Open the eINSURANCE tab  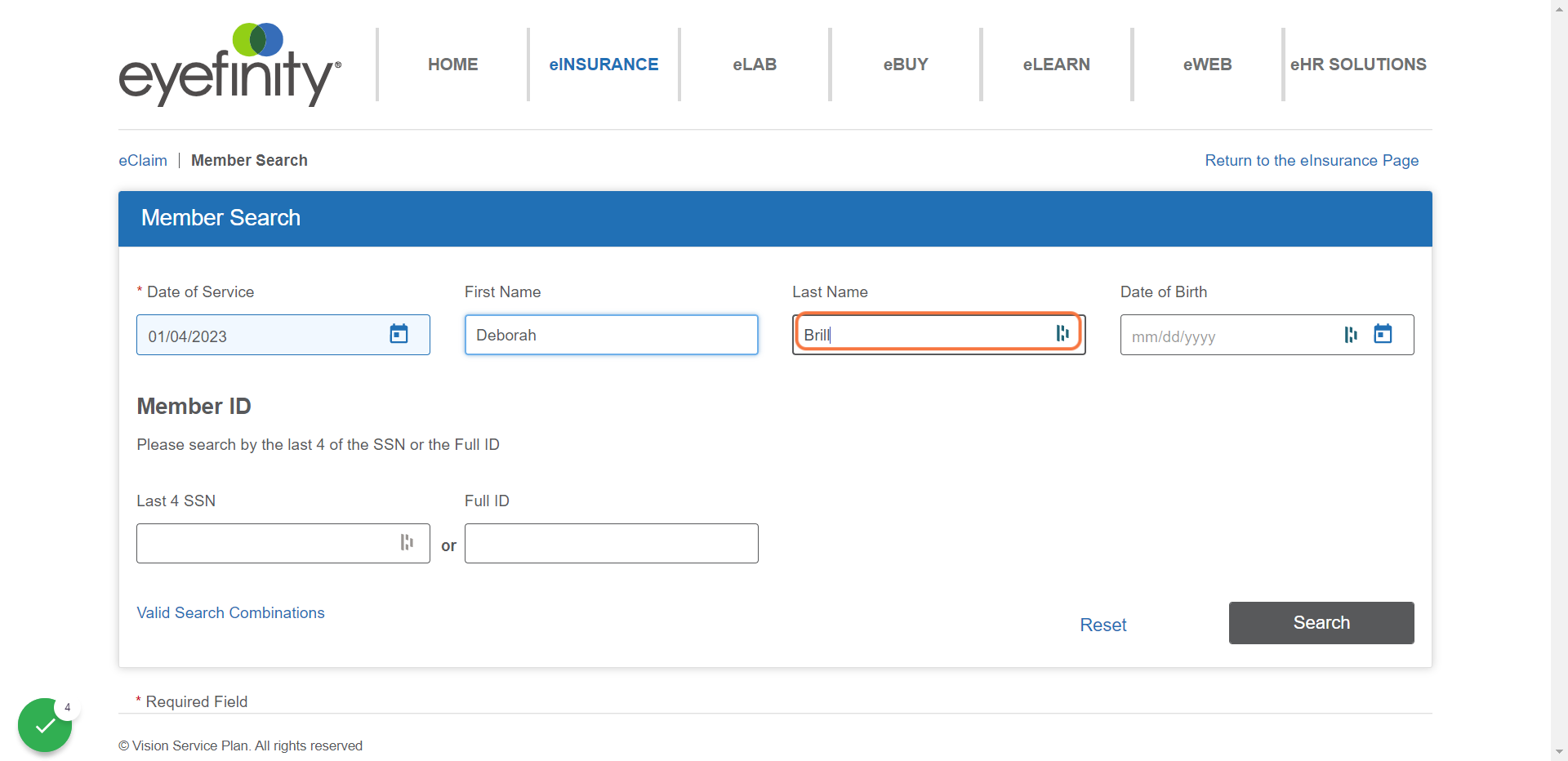click(x=604, y=65)
